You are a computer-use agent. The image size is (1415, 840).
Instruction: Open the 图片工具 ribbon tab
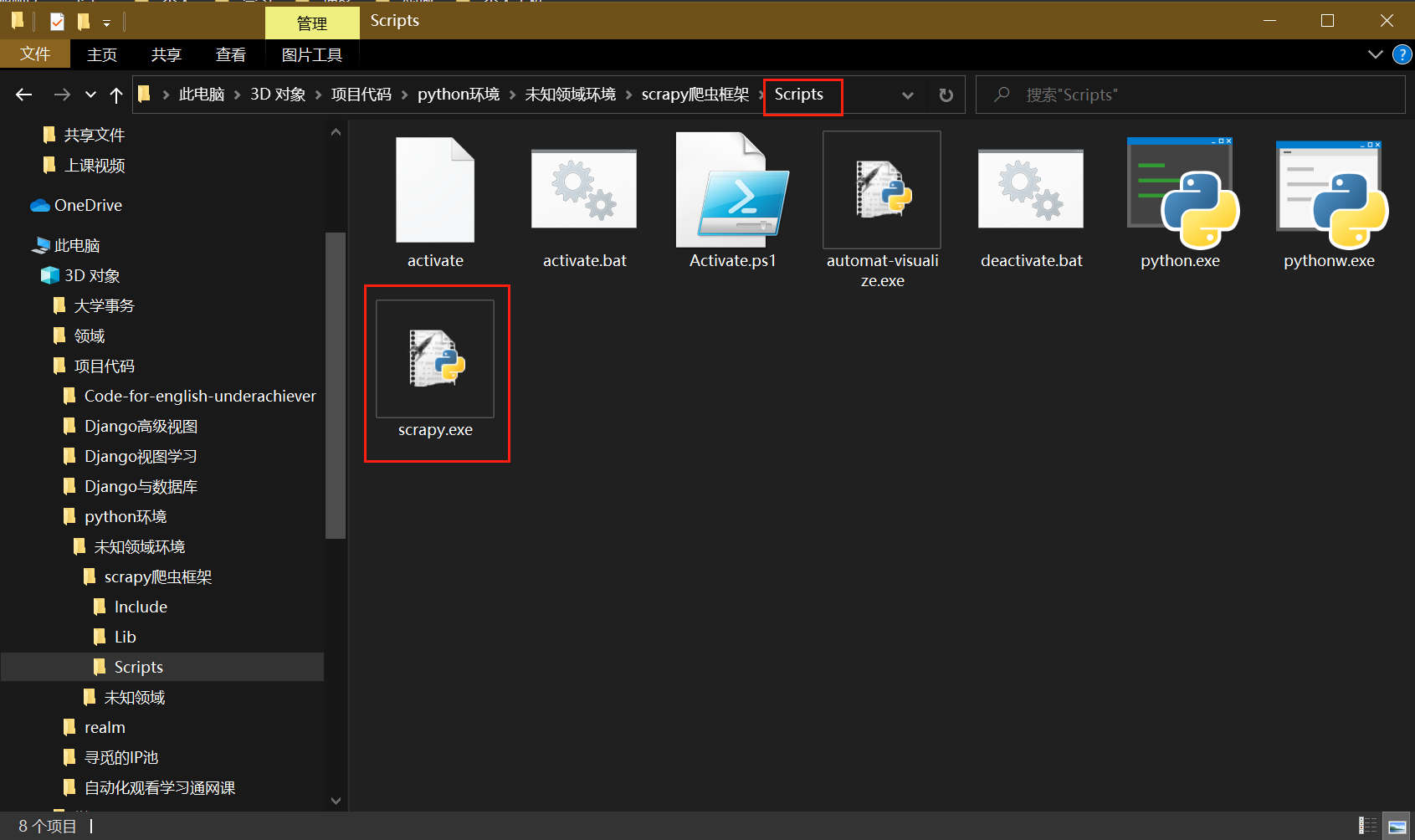click(311, 54)
